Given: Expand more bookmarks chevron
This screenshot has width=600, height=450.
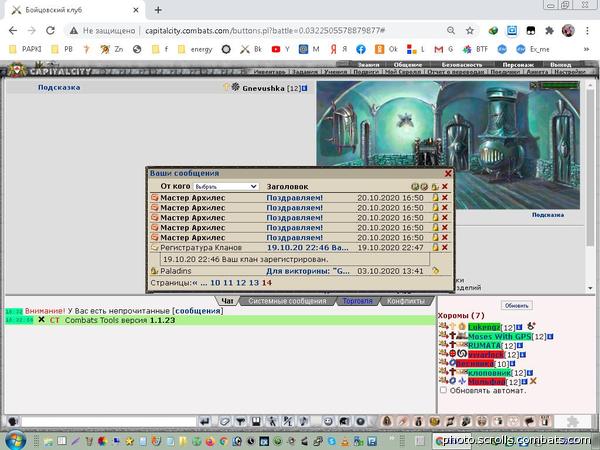Looking at the screenshot, I should click(586, 49).
